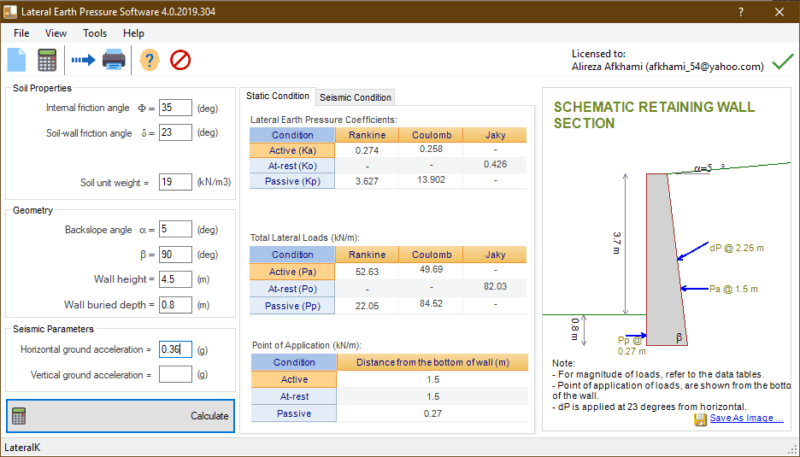Select the At-rest (Ko) row label
Viewport: 800px width, 457px height.
pos(292,166)
